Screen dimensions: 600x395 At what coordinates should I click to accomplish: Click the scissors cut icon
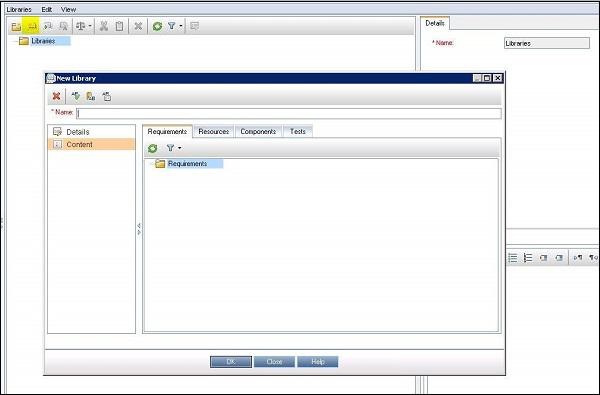coord(104,26)
